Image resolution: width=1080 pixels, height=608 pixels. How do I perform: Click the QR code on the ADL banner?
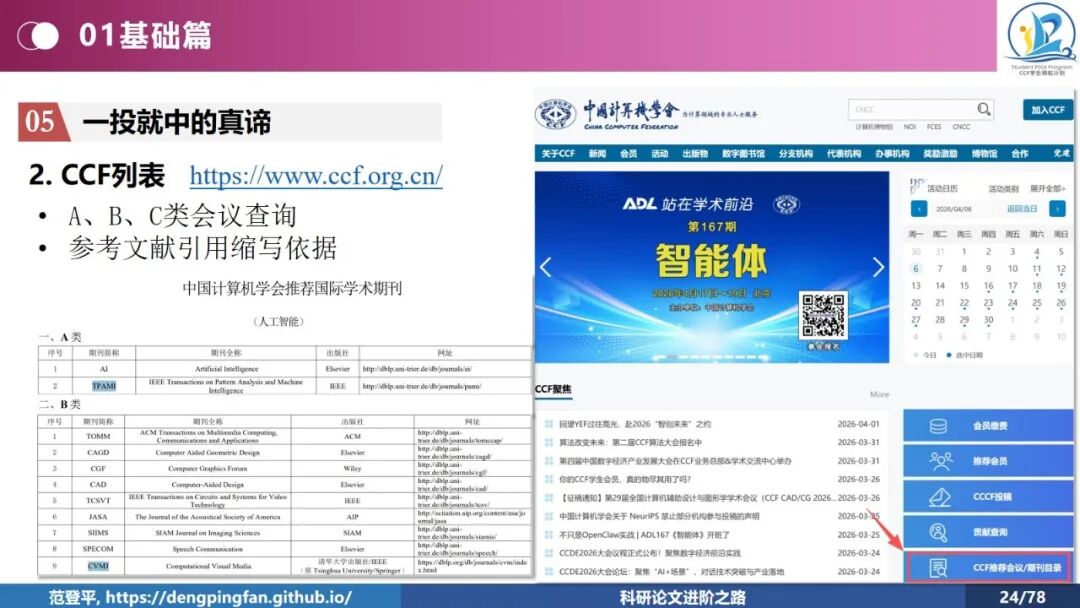click(x=823, y=316)
